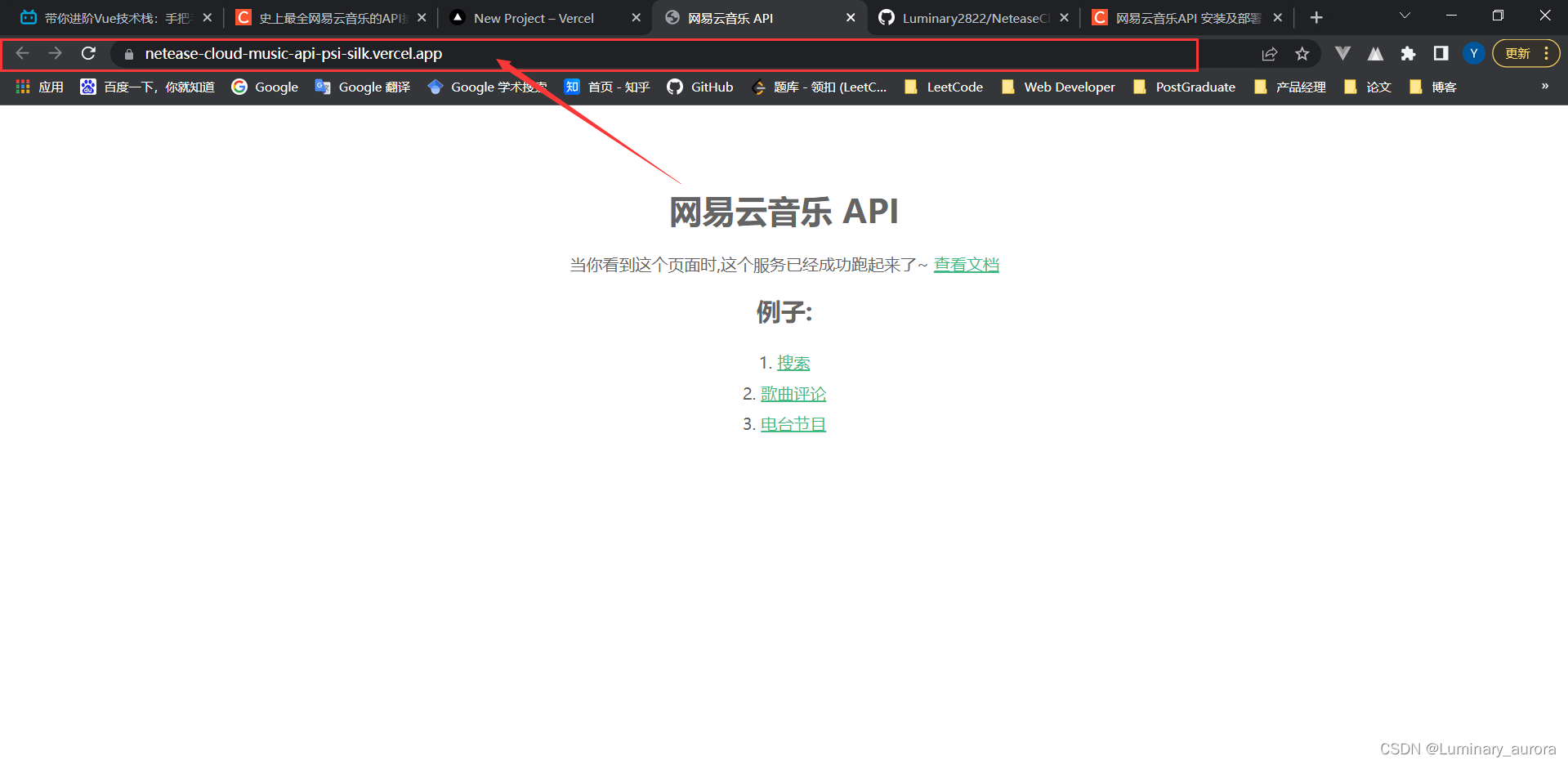Close the 网易云音乐API 安装及部署 tab
This screenshot has height=765, width=1568.
[x=1278, y=17]
